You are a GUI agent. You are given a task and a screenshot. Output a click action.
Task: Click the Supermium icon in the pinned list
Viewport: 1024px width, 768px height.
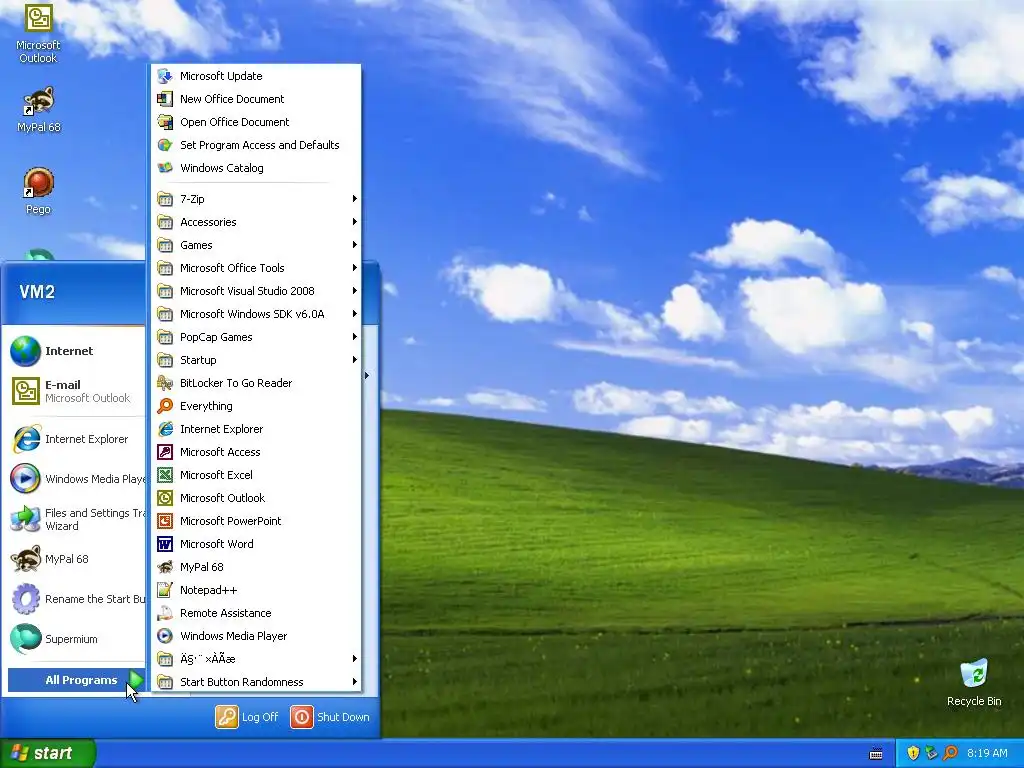[25, 639]
